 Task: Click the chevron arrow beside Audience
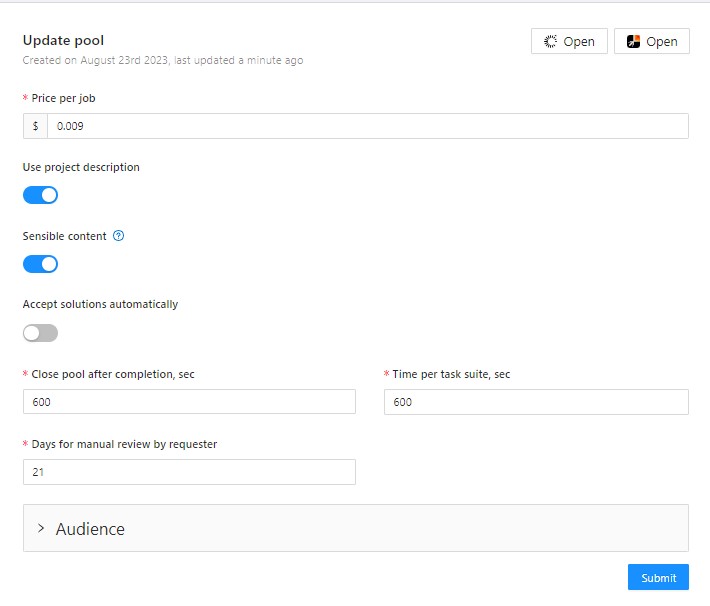[41, 528]
